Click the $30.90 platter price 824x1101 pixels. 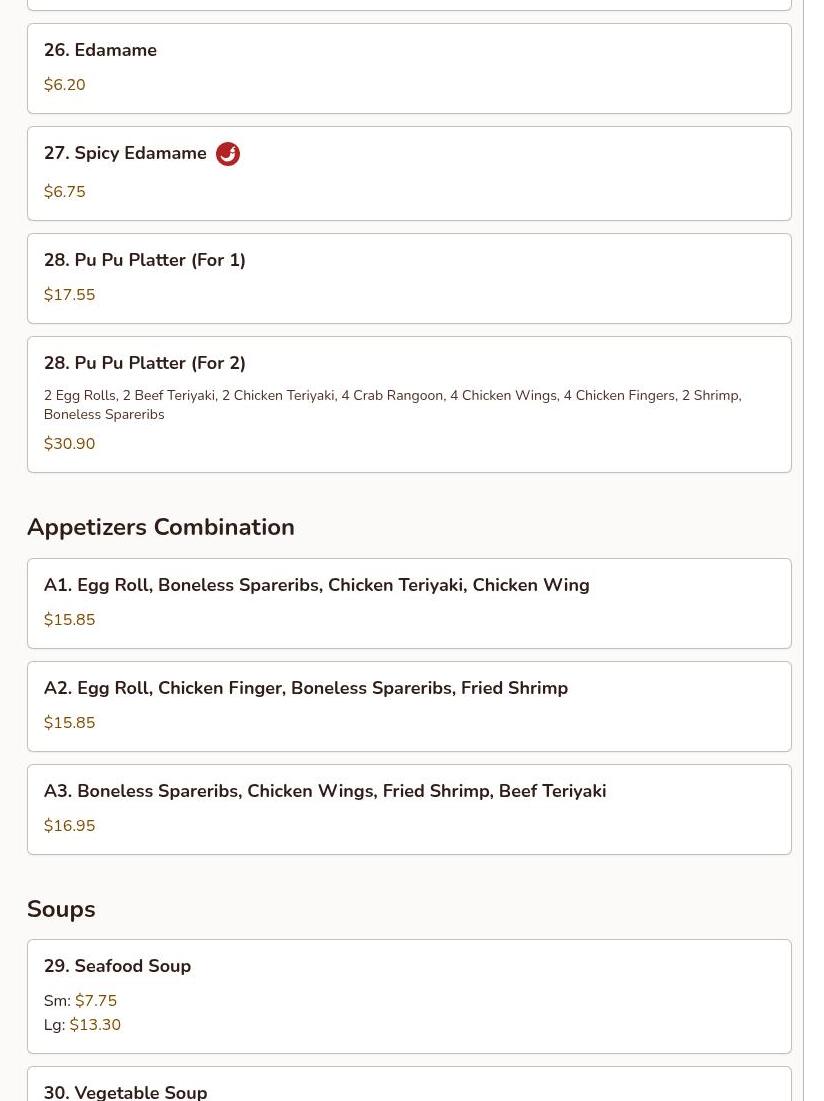click(69, 443)
